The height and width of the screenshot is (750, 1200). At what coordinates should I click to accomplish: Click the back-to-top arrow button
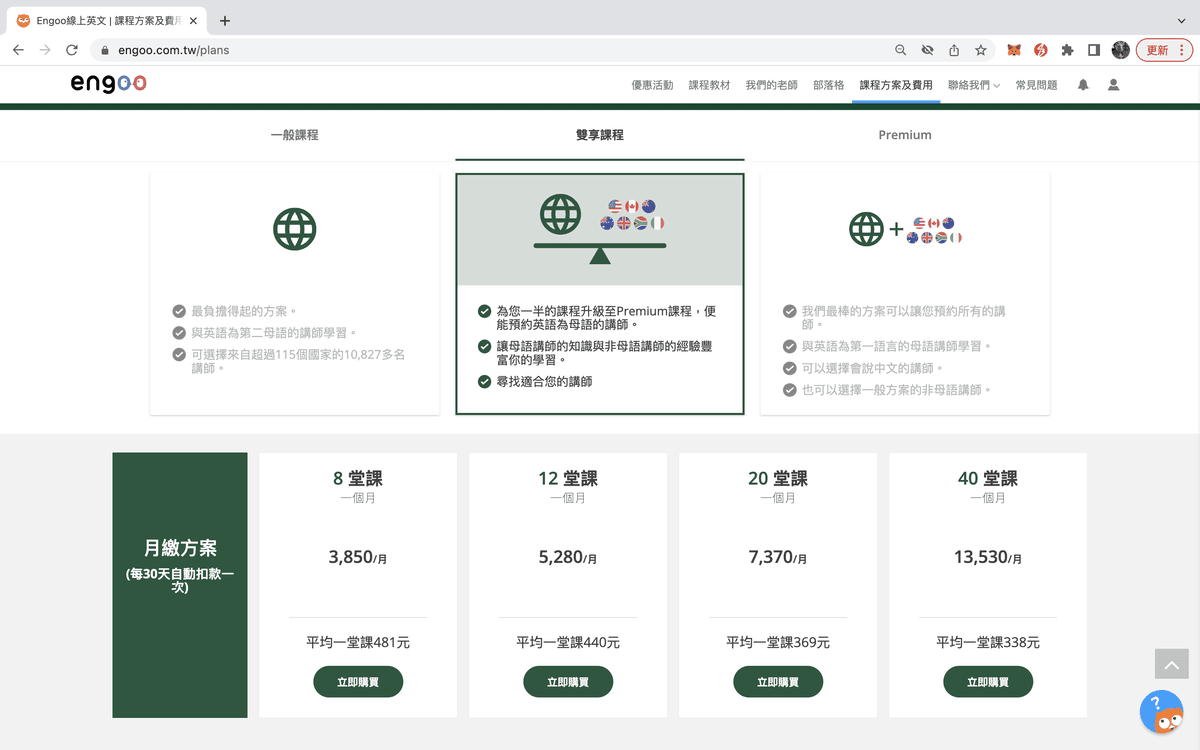coord(1171,664)
